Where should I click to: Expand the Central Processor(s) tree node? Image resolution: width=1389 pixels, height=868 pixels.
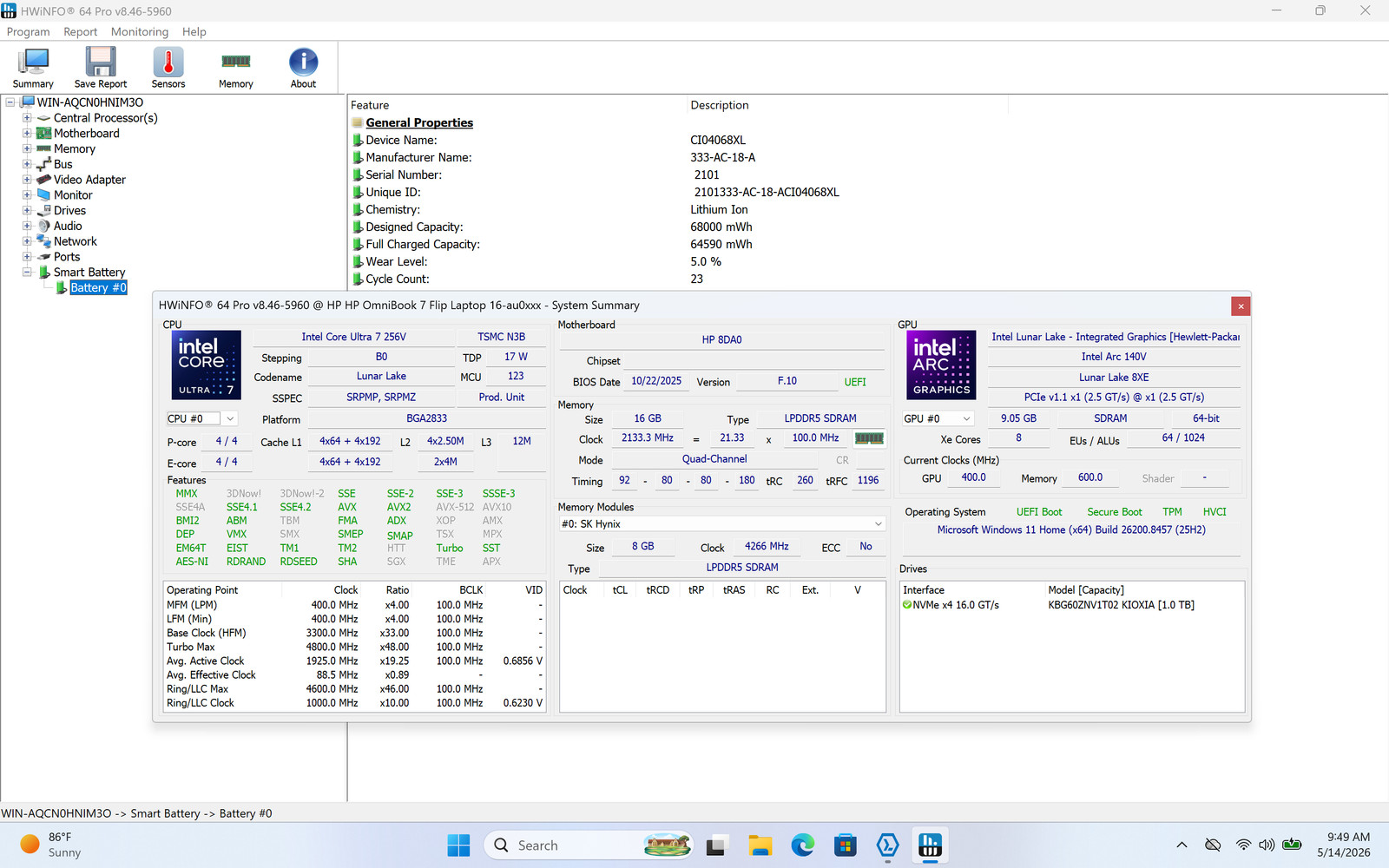(27, 118)
